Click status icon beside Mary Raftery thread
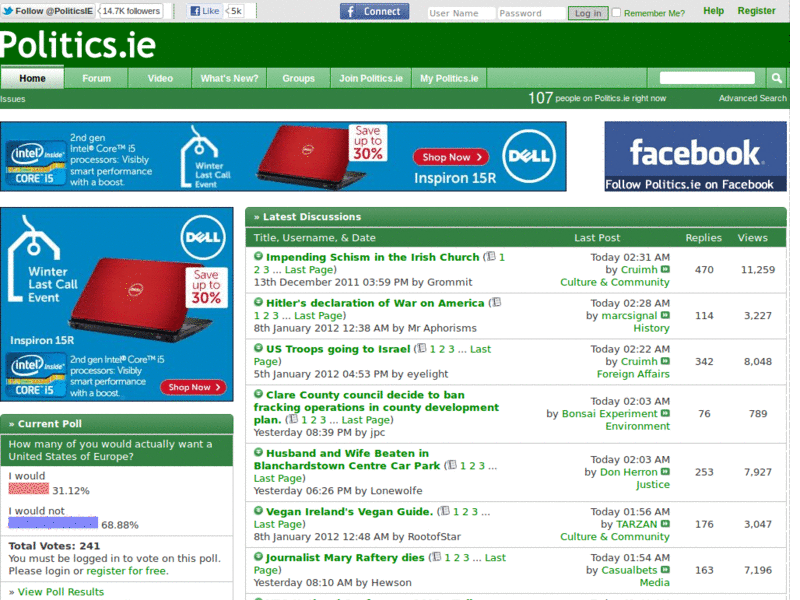The image size is (800, 600). [258, 557]
